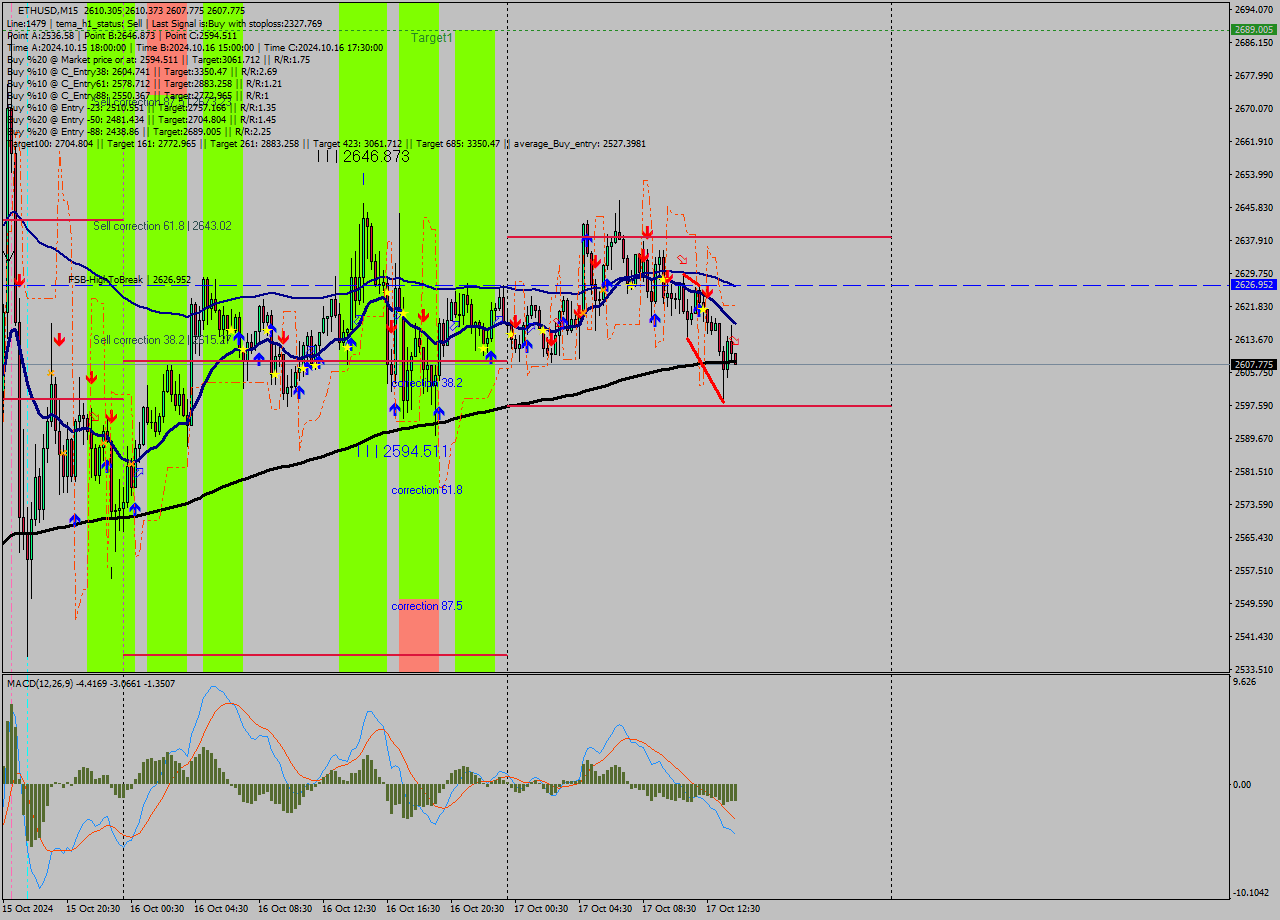Click the Target1 label
Image resolution: width=1280 pixels, height=920 pixels.
(432, 37)
